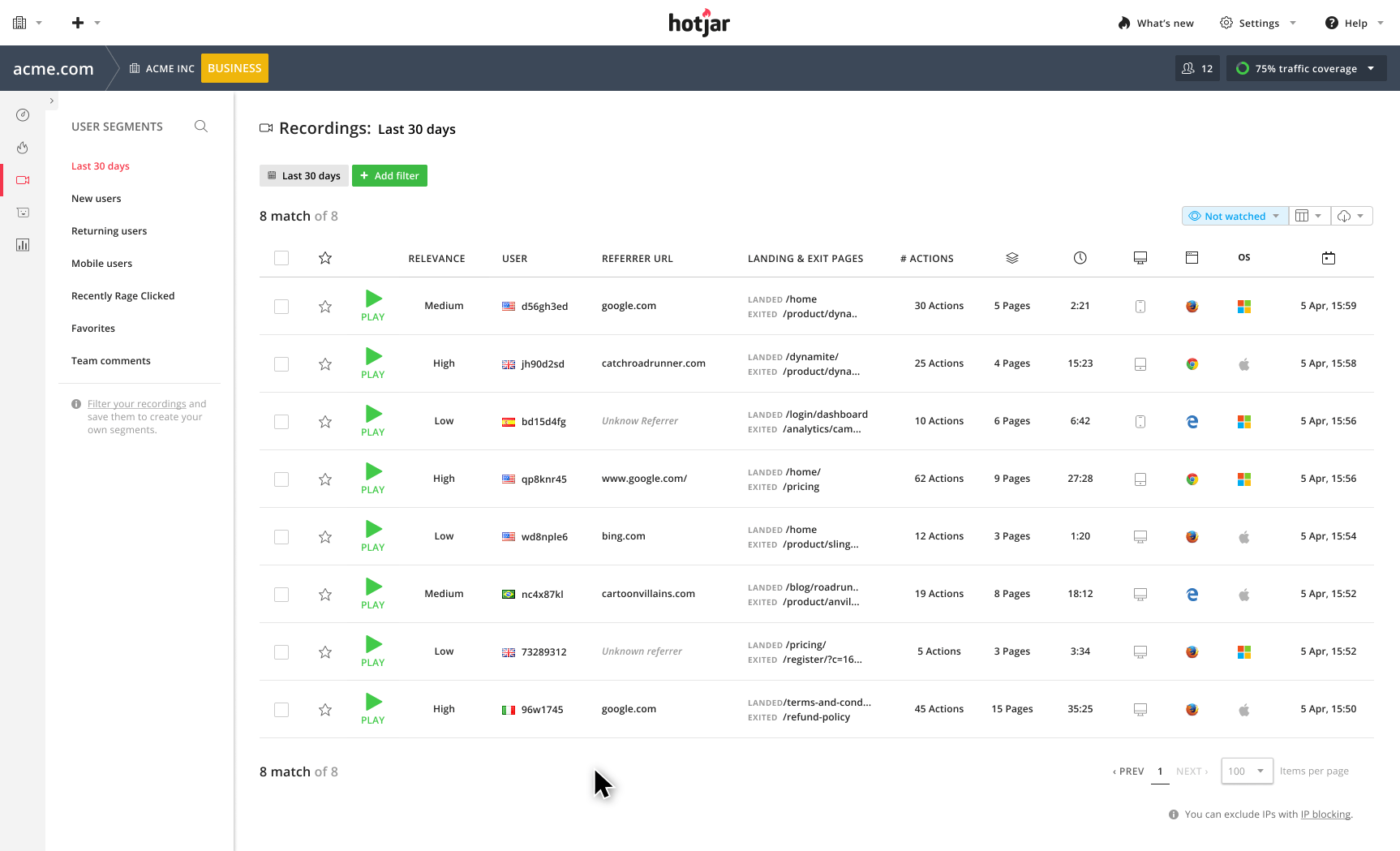Select the checkbox for the 96w1745 recording
1400x851 pixels.
click(x=281, y=710)
